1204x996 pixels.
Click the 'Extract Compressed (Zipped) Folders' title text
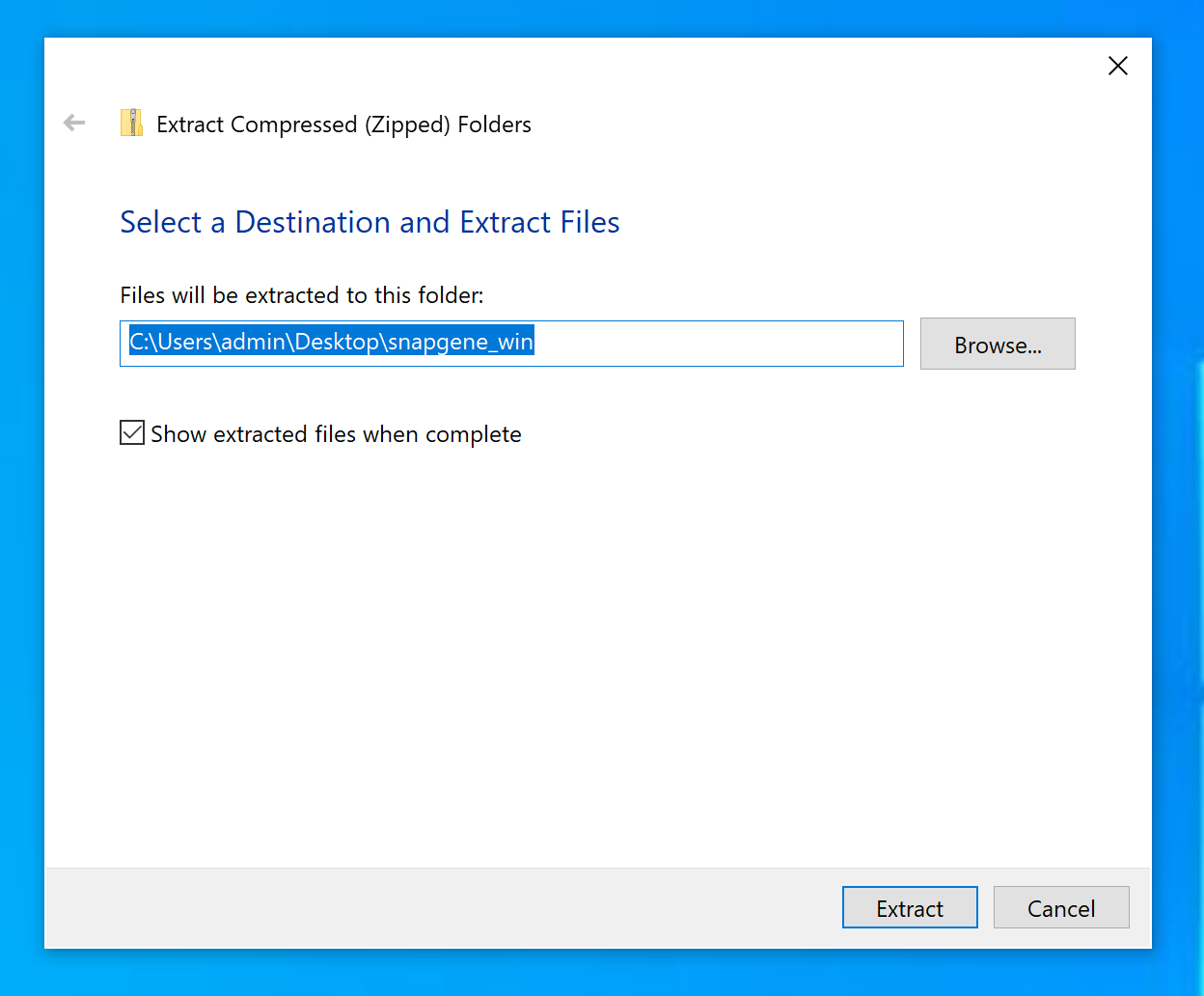point(343,124)
